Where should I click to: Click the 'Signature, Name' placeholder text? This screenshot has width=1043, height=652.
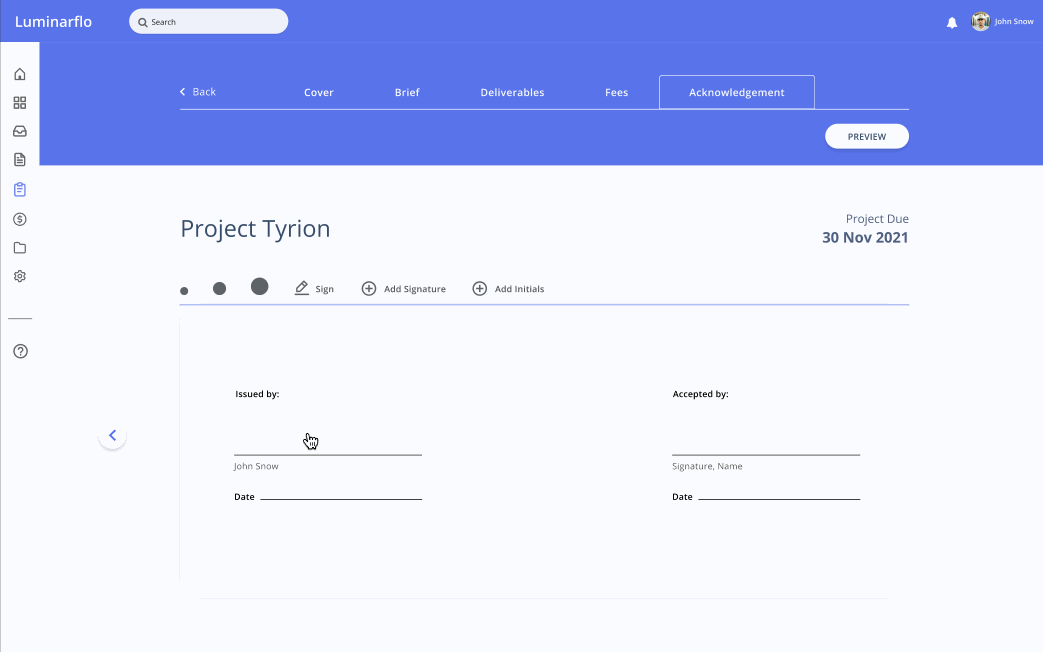point(707,466)
